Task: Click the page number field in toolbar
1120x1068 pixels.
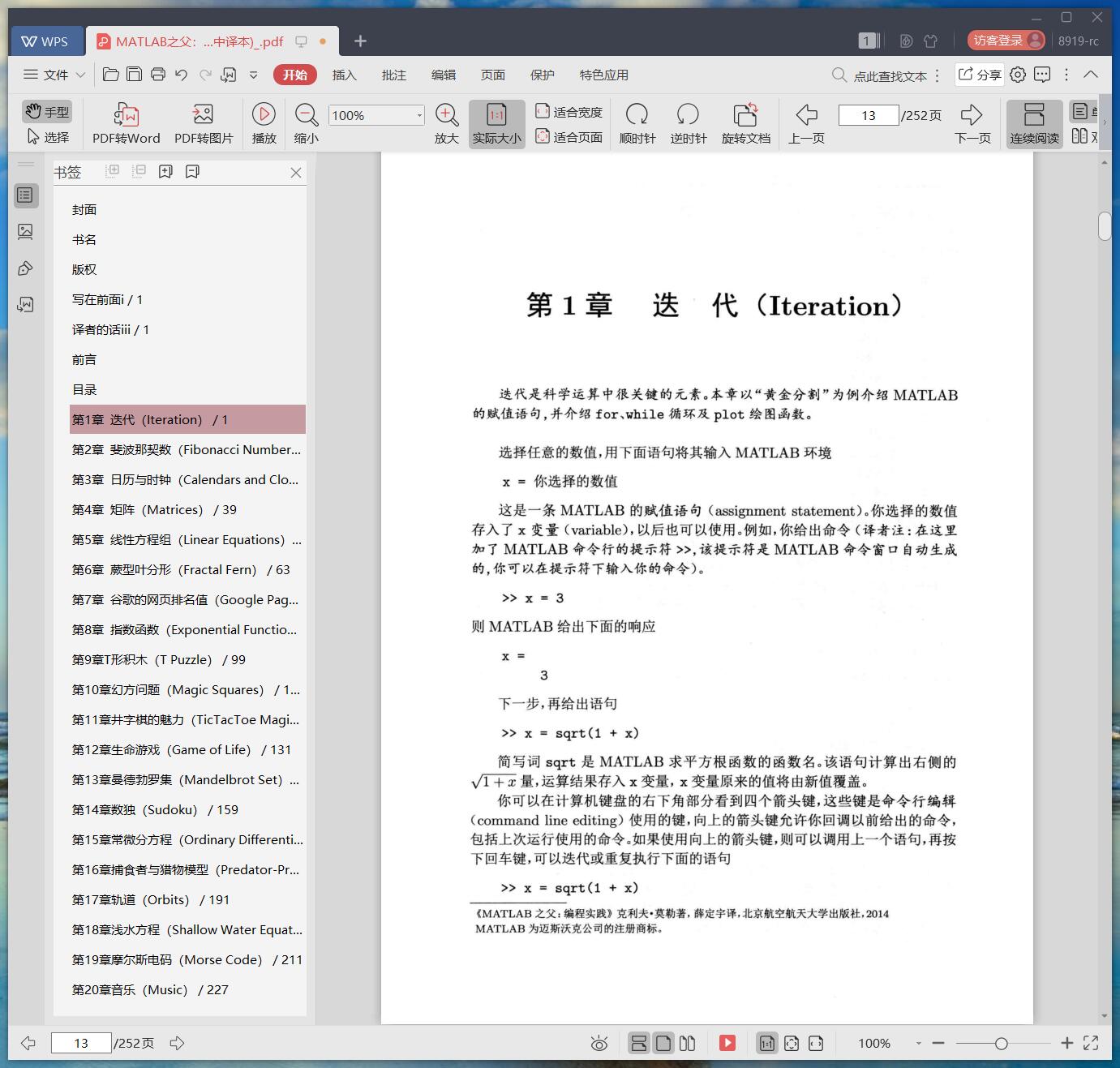Action: pos(869,115)
